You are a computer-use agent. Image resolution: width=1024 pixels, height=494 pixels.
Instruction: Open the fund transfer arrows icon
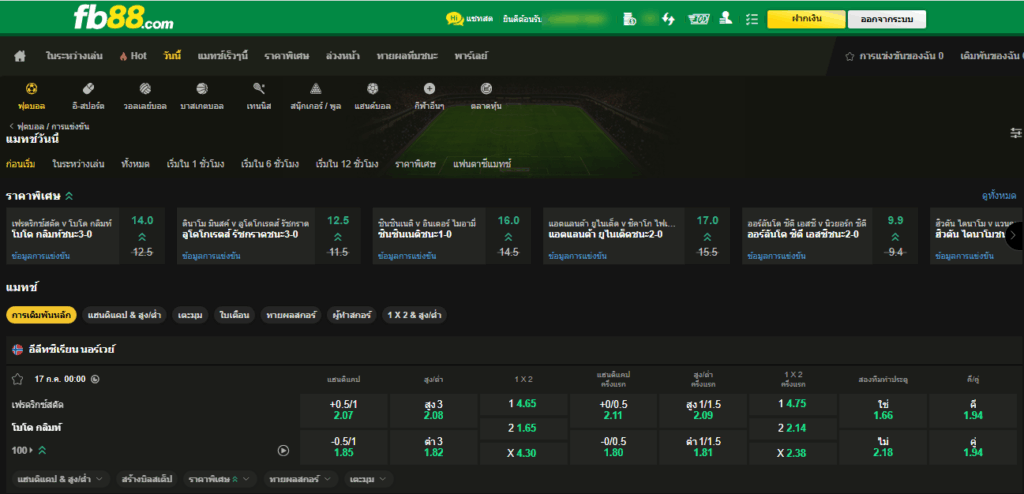668,19
